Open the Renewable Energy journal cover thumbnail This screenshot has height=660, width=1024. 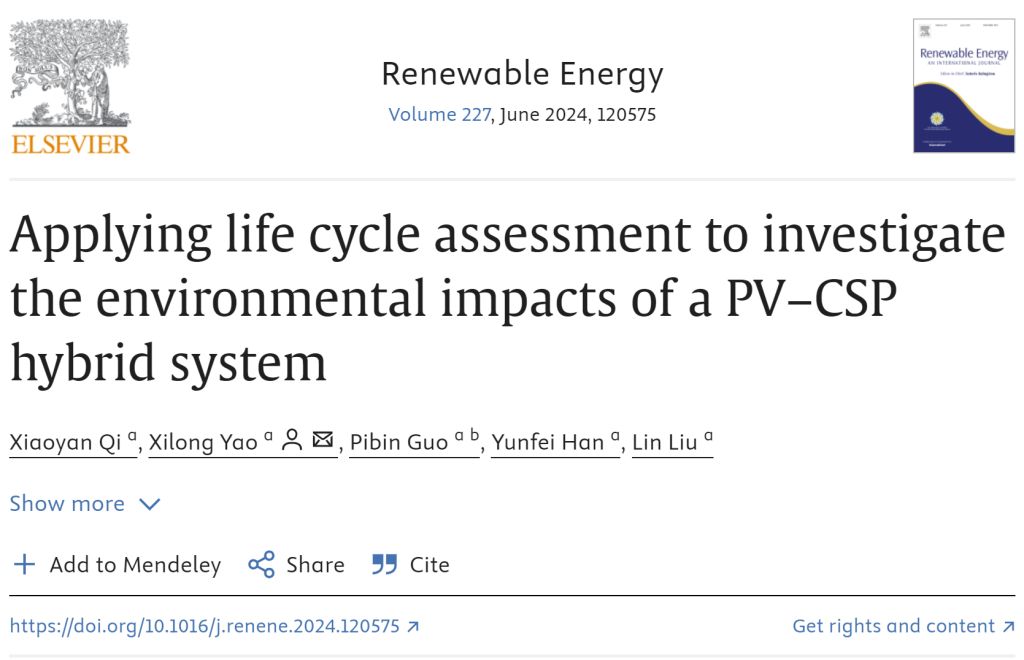(x=963, y=86)
